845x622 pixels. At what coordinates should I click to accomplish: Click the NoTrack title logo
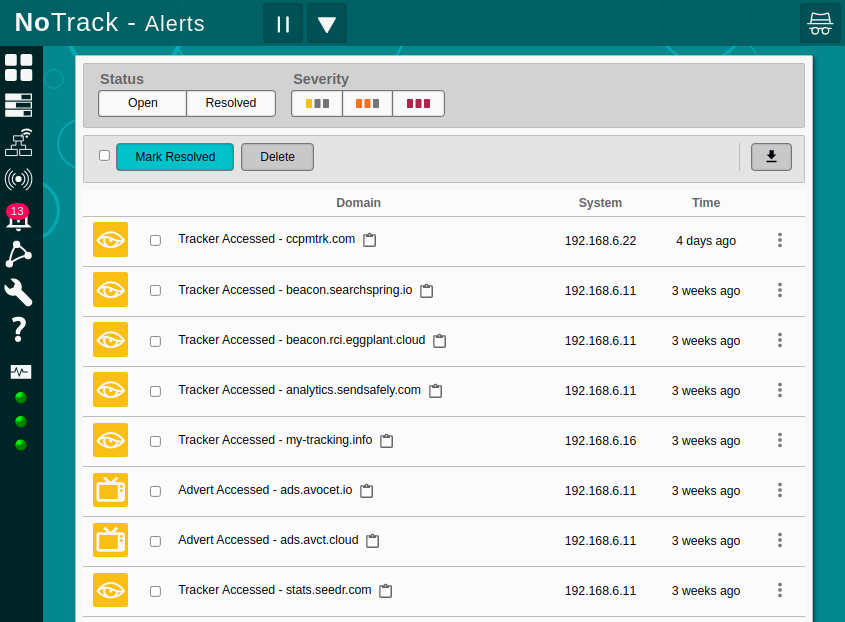[x=66, y=23]
